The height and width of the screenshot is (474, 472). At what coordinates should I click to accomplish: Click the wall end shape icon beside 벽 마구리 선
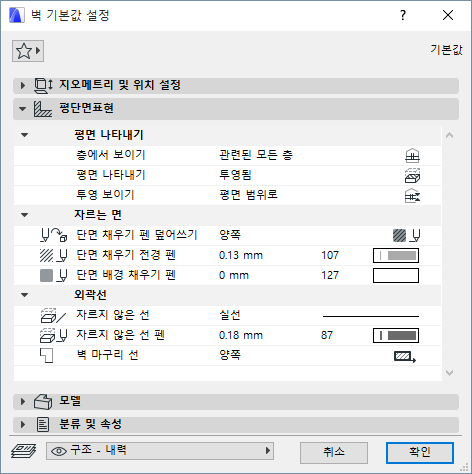47,355
